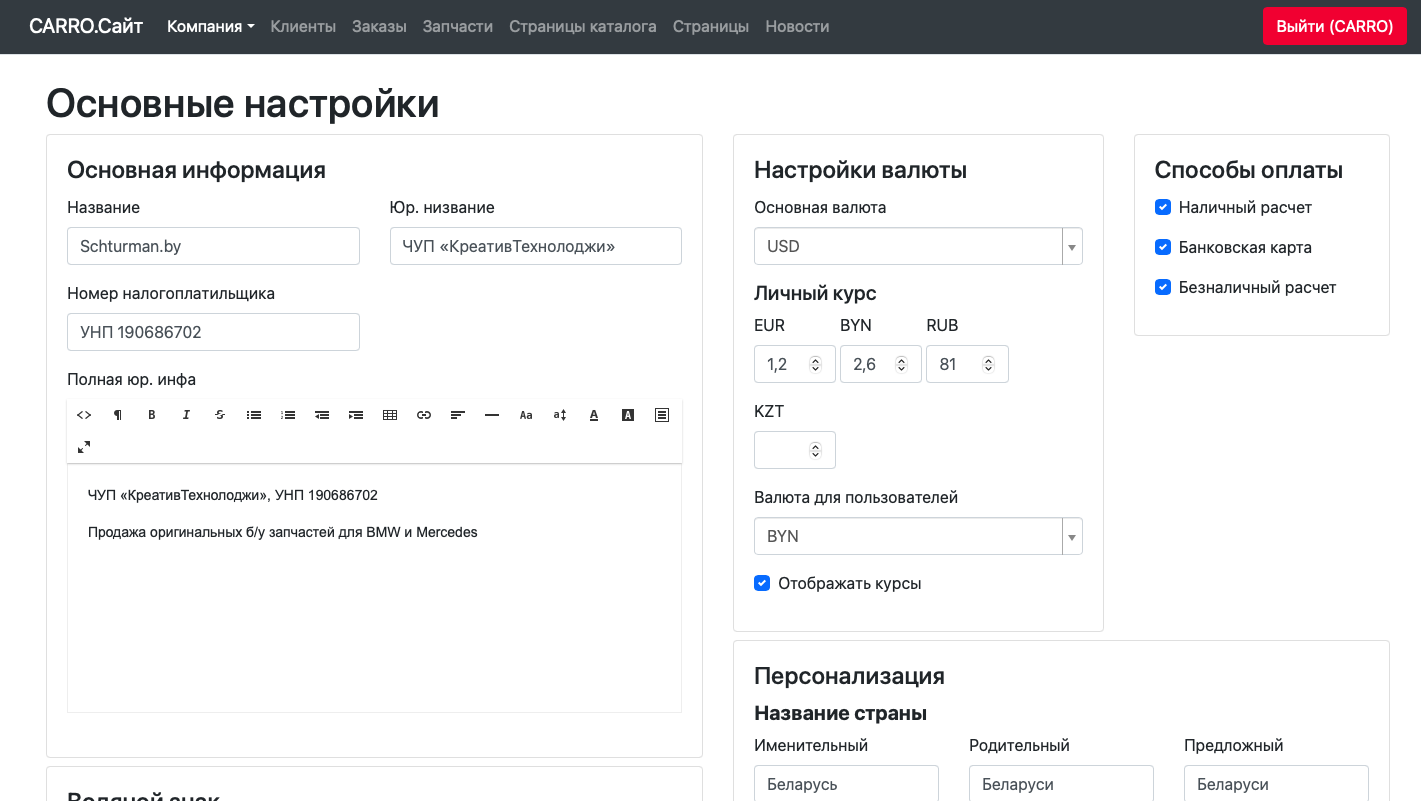Go to the Заказы section

(379, 27)
